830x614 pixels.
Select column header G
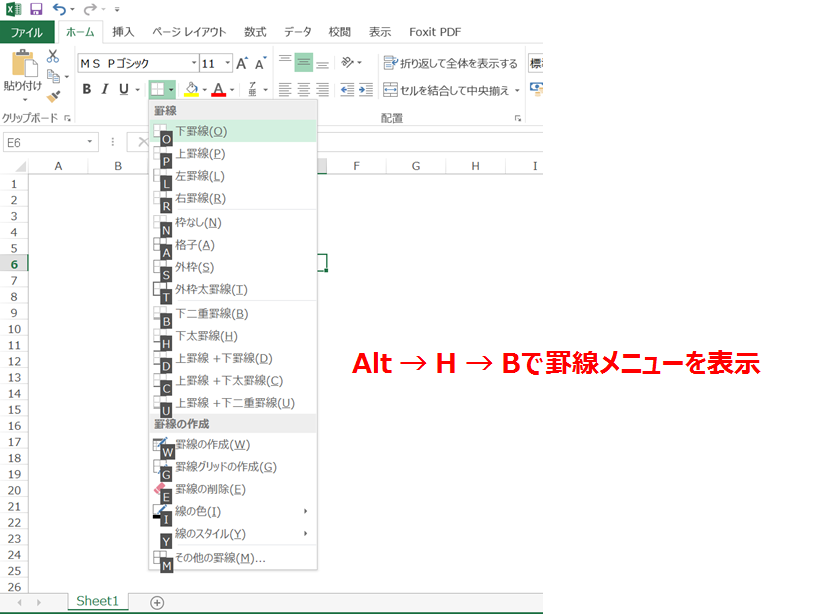[x=416, y=166]
